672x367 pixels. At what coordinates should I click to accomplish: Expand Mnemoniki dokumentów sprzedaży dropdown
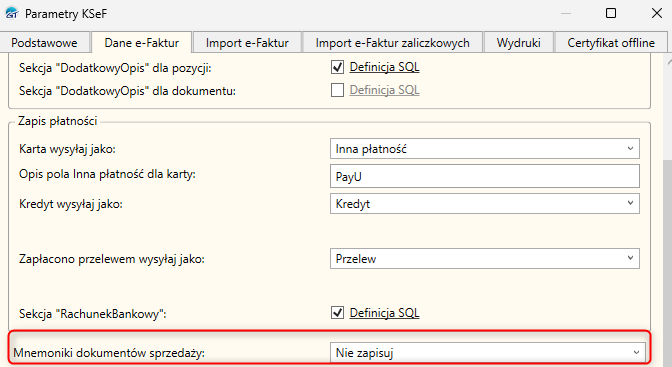click(x=488, y=353)
